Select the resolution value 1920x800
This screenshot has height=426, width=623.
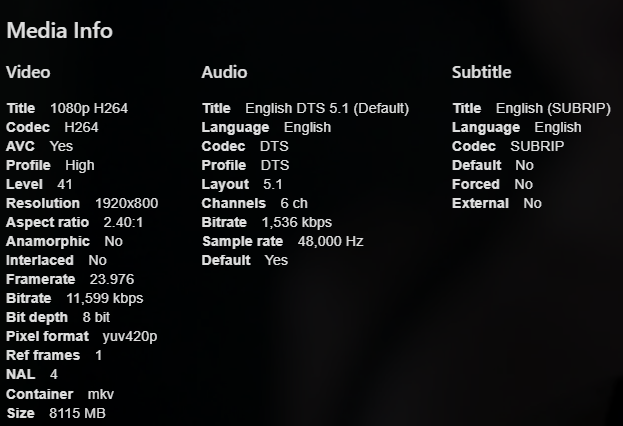click(x=126, y=203)
